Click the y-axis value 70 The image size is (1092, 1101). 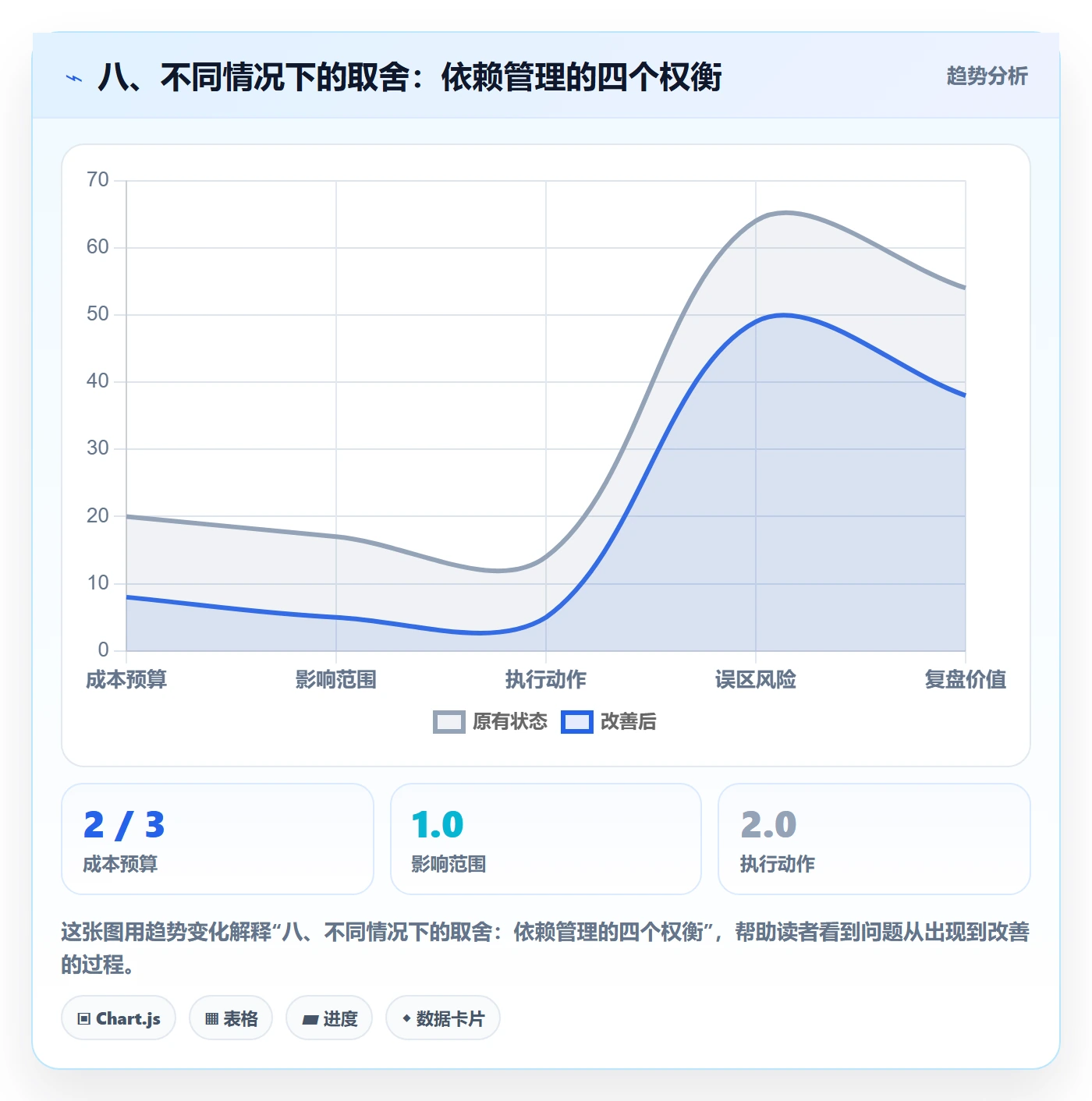pos(98,180)
